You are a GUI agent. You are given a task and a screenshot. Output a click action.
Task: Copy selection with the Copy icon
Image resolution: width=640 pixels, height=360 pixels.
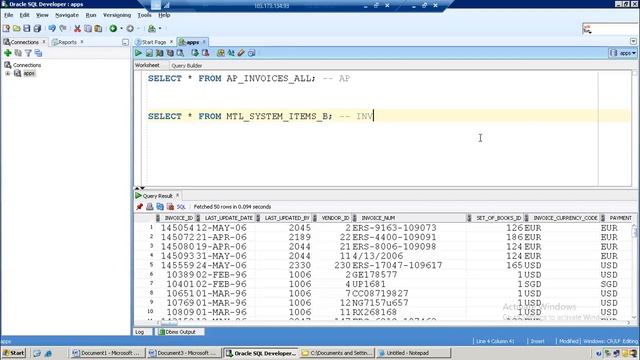click(x=88, y=29)
